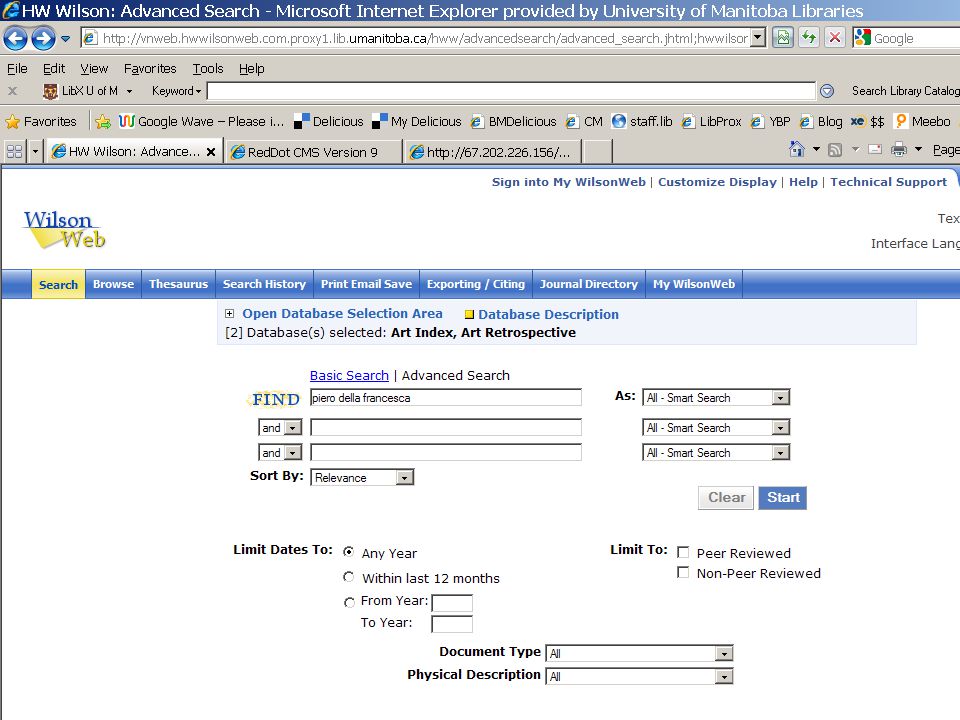The image size is (960, 720).
Task: Open the YBP bookmark
Action: click(x=771, y=121)
